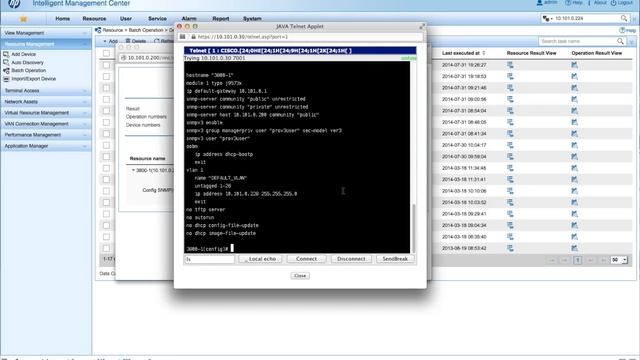Click page number 1 in table pagination
640x360 pixels.
coord(577,260)
